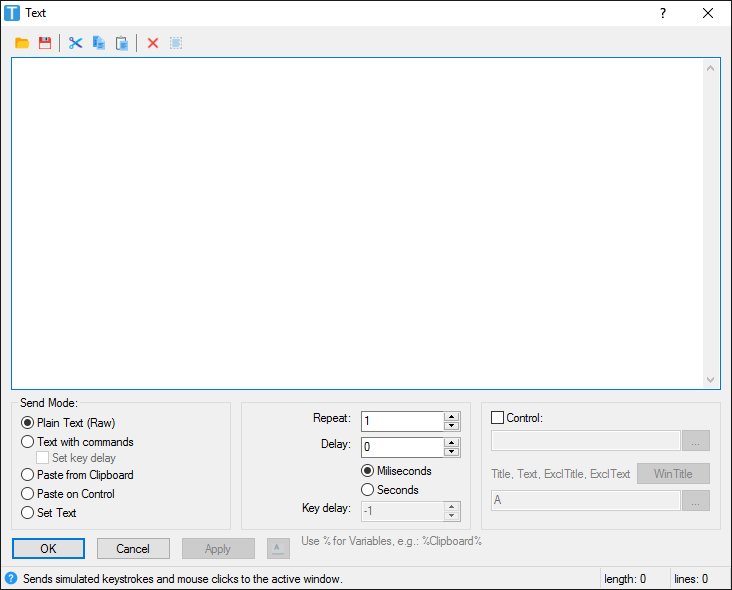This screenshot has width=732, height=590.
Task: Copy text using the toolbar copy icon
Action: [x=99, y=43]
